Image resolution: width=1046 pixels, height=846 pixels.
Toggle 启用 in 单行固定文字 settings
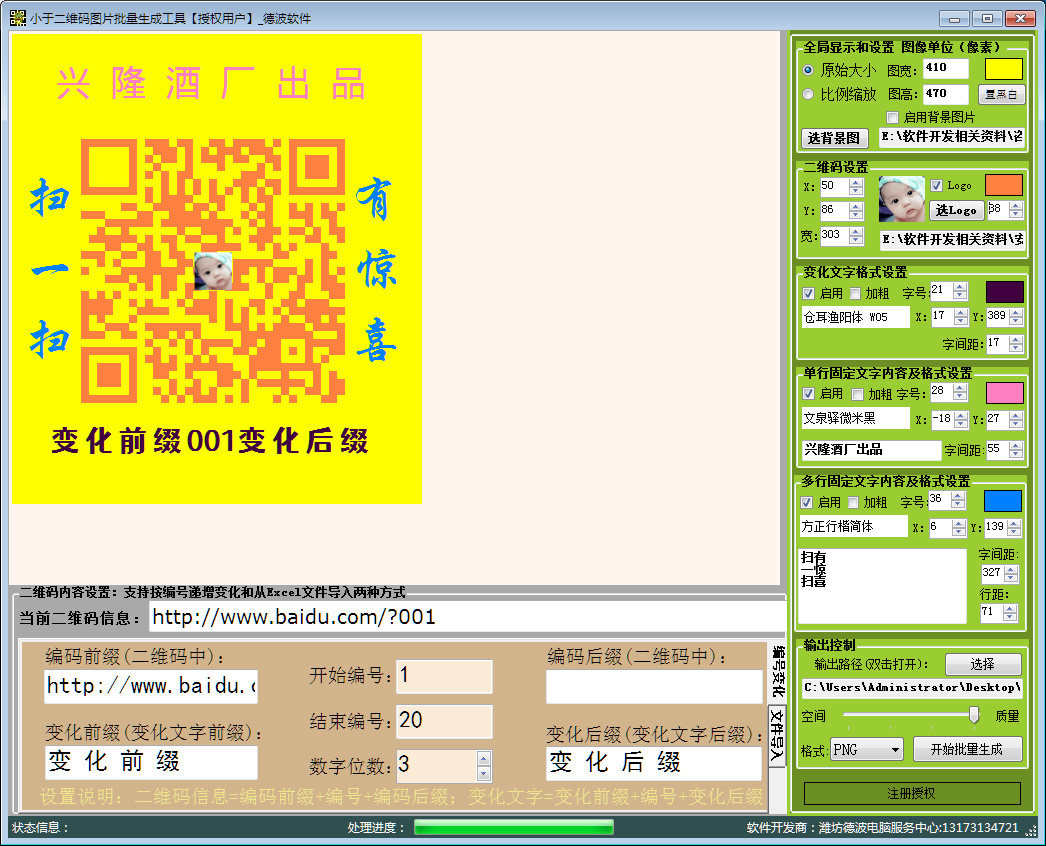point(808,394)
